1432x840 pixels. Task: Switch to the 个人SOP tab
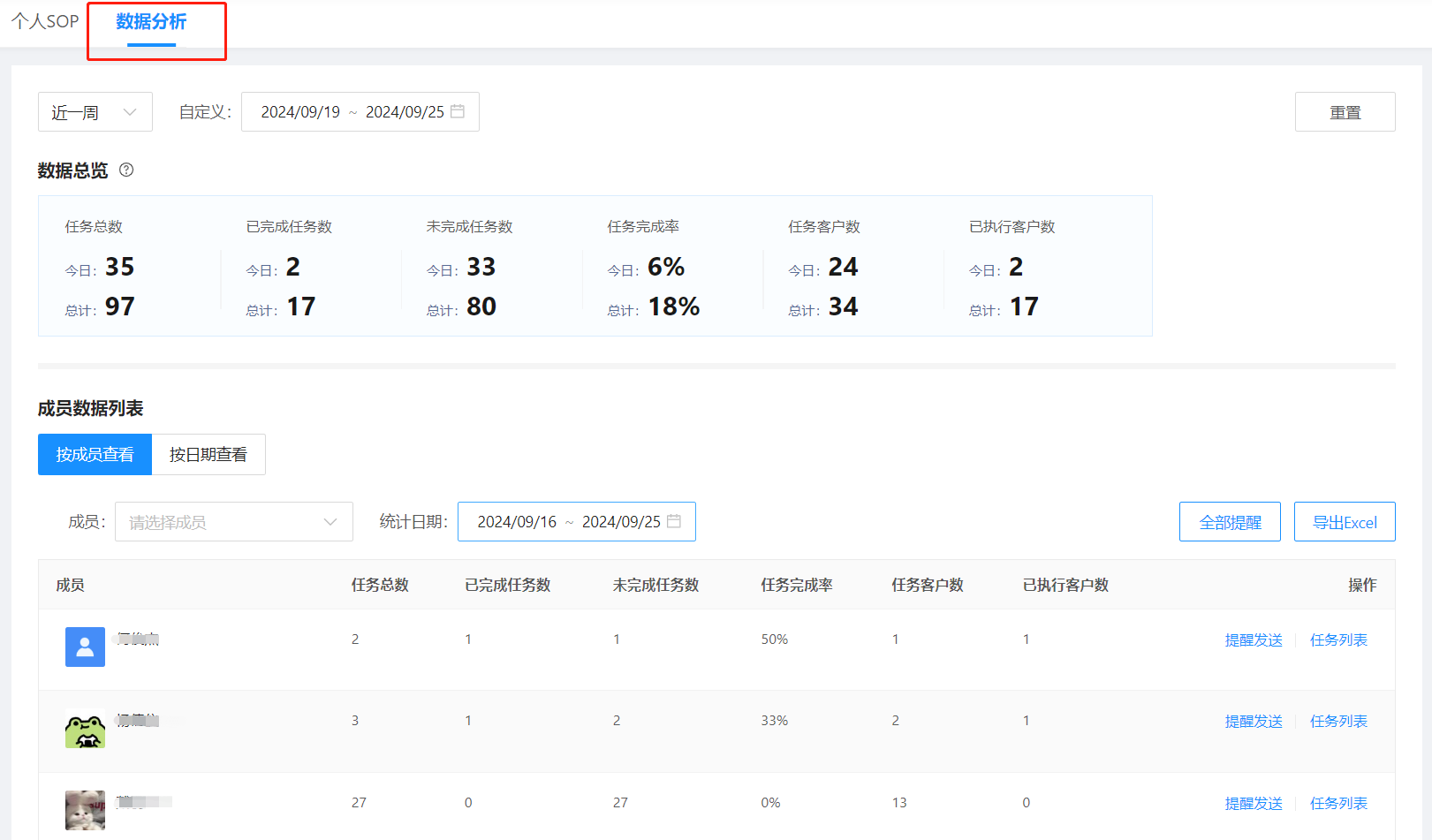45,21
